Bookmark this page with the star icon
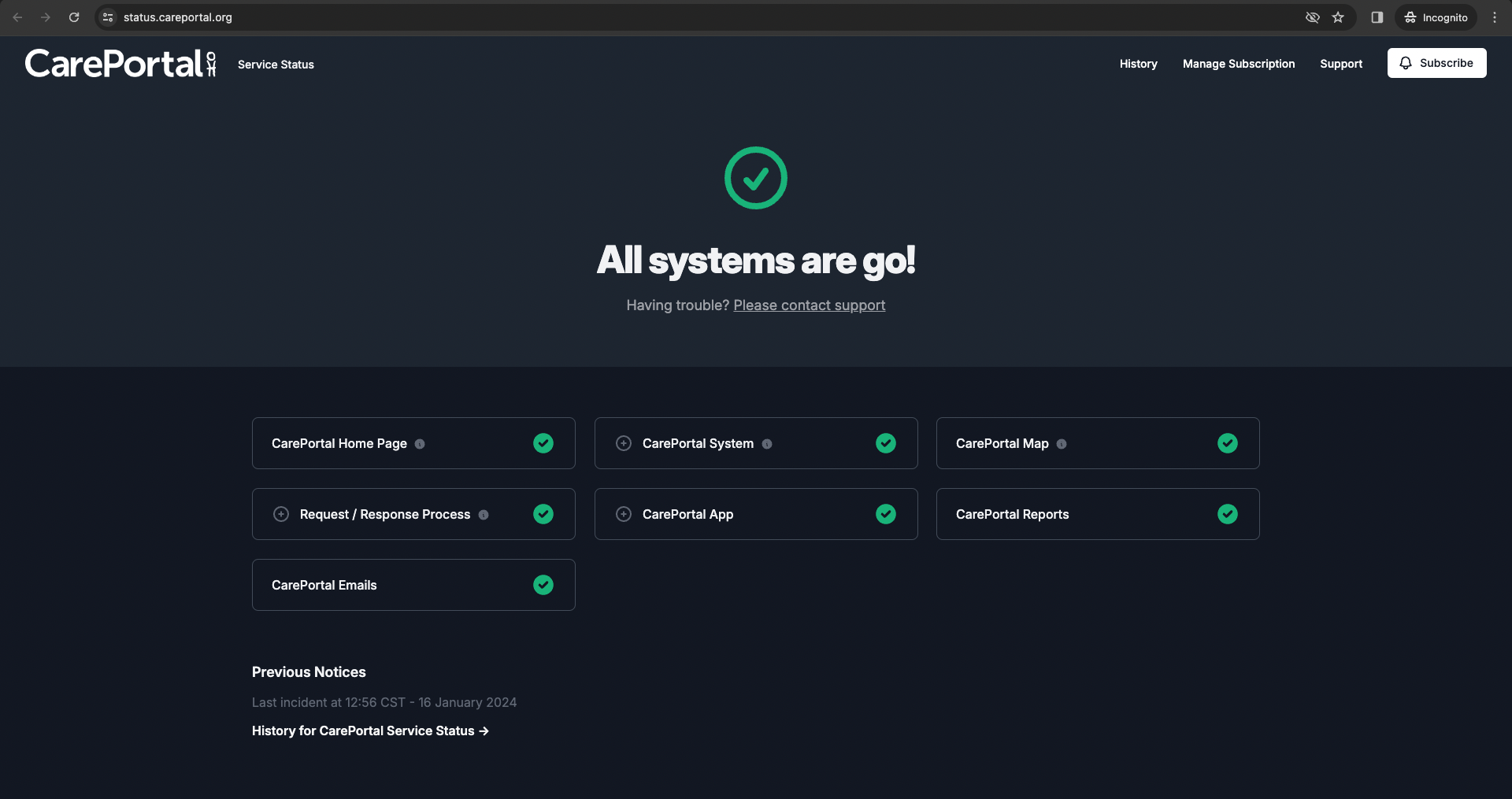Image resolution: width=1512 pixels, height=799 pixels. coord(1338,17)
